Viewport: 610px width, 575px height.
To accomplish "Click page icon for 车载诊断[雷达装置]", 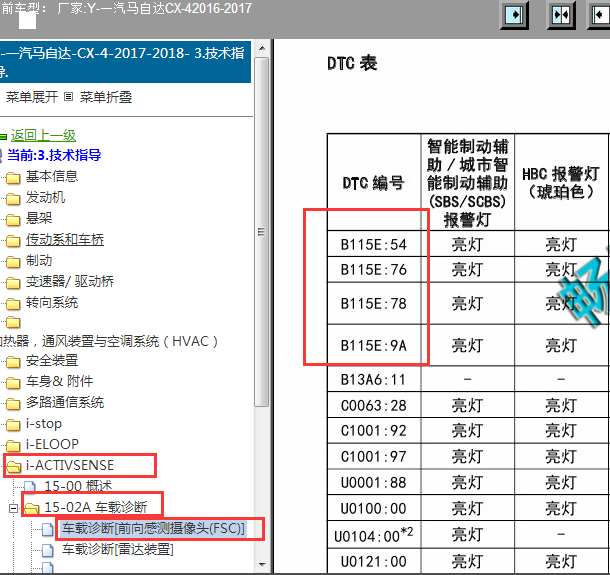I will (x=47, y=550).
